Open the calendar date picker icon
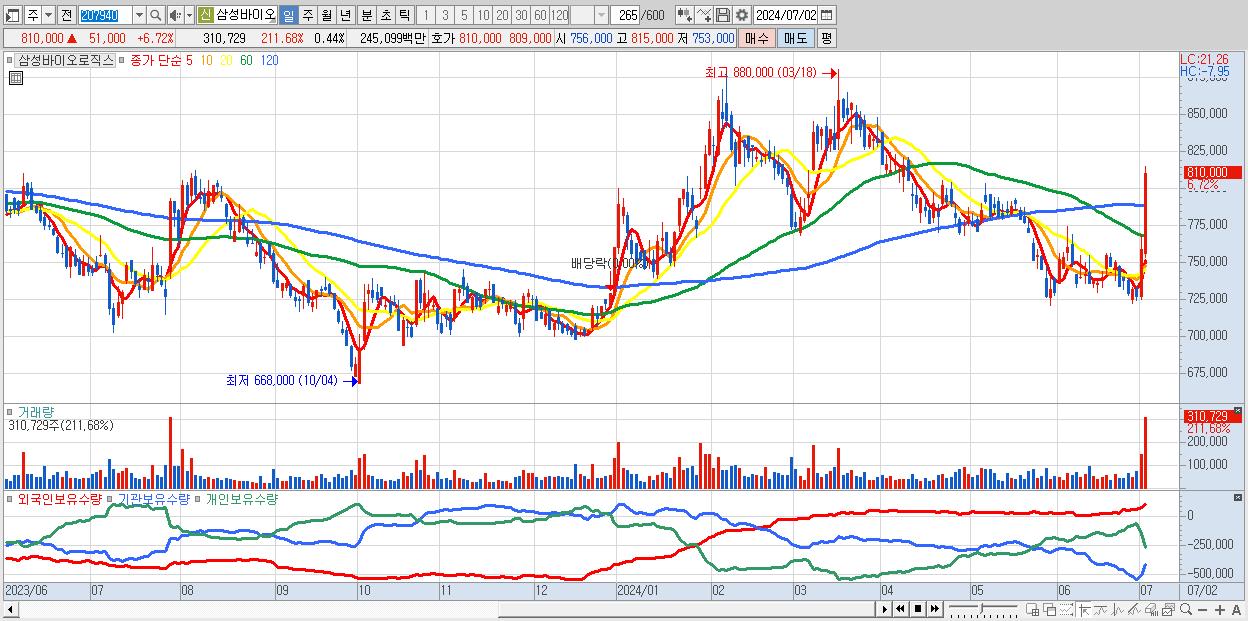 (826, 15)
